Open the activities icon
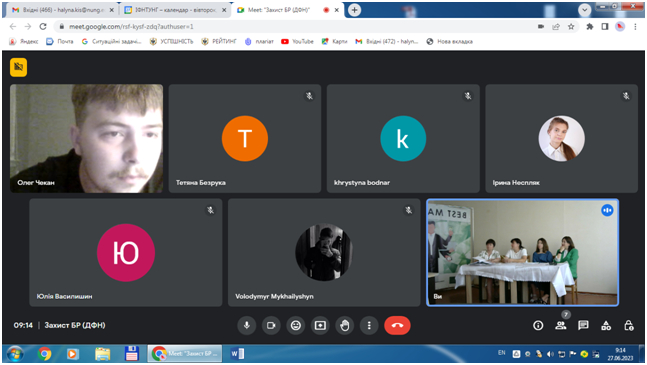 pos(606,325)
